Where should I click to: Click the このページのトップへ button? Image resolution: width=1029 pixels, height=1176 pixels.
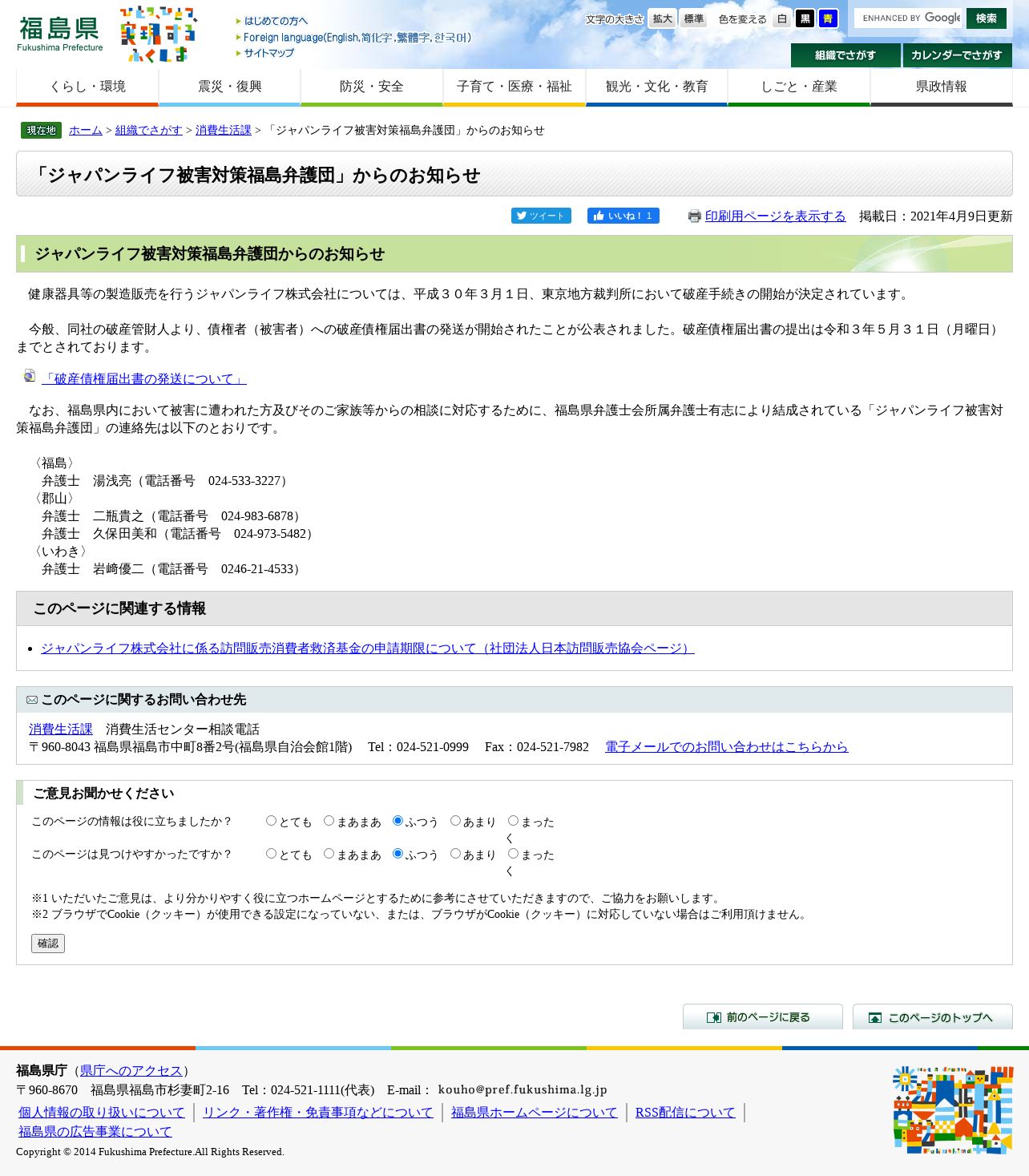click(x=933, y=1016)
